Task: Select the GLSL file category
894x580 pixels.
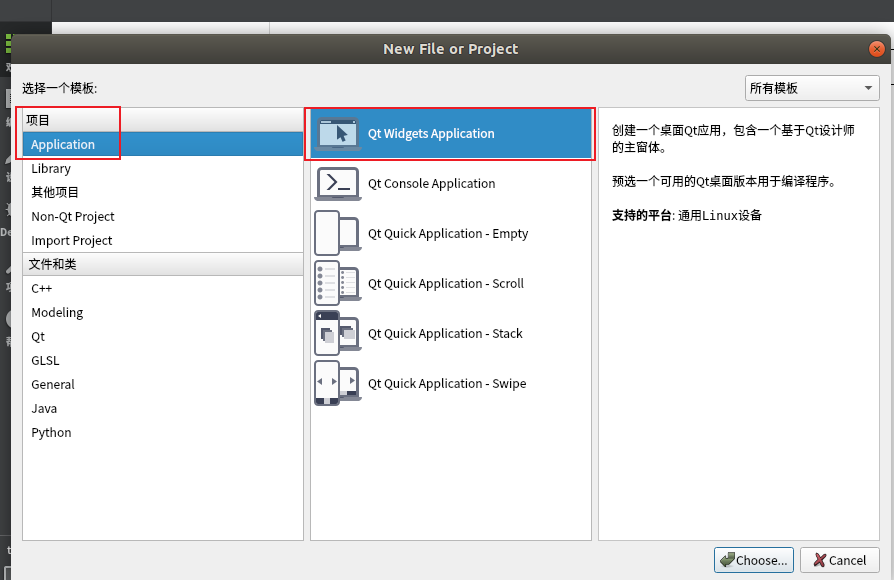Action: pyautogui.click(x=163, y=360)
